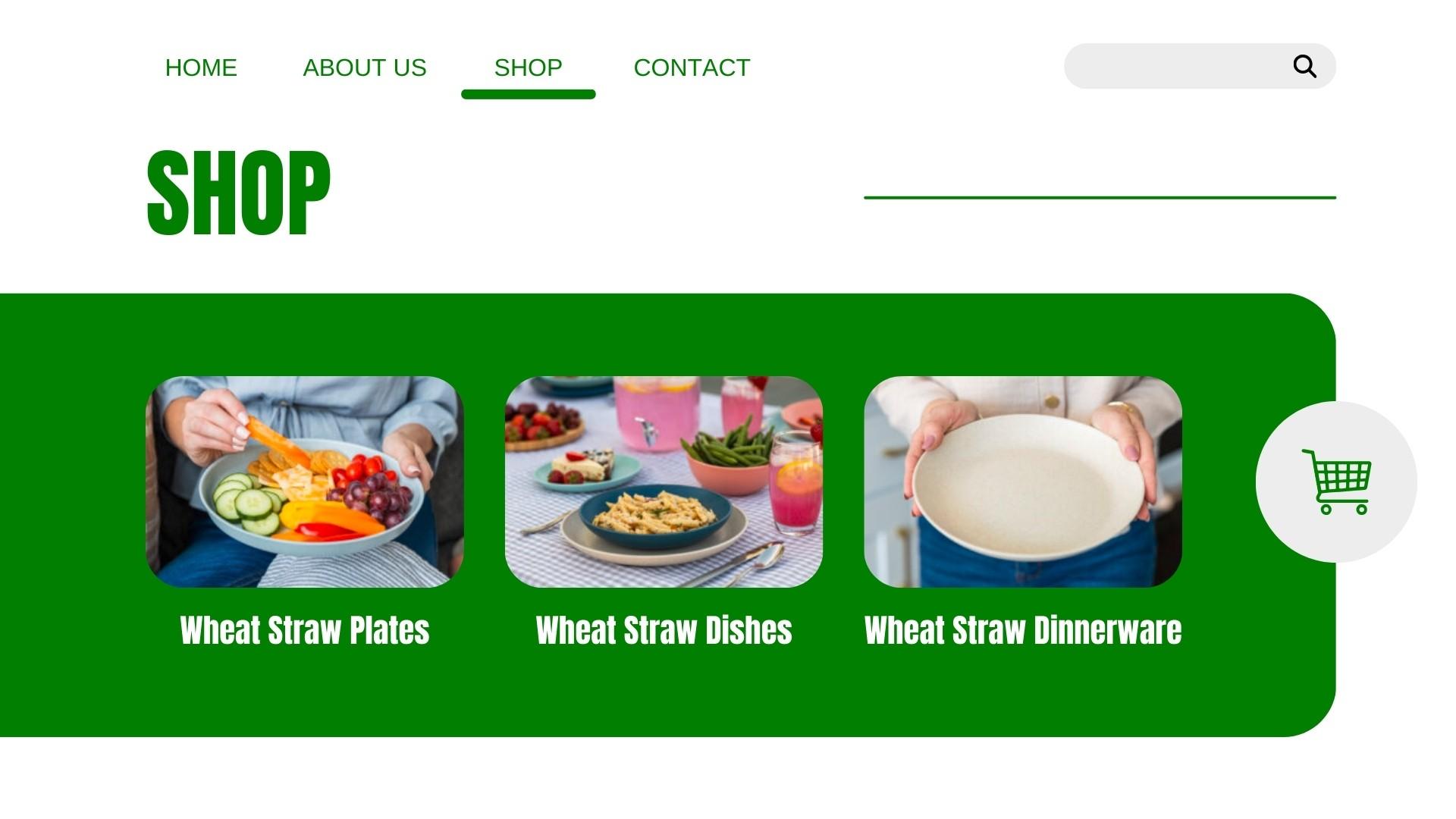Click the large SHOP page heading

point(238,192)
